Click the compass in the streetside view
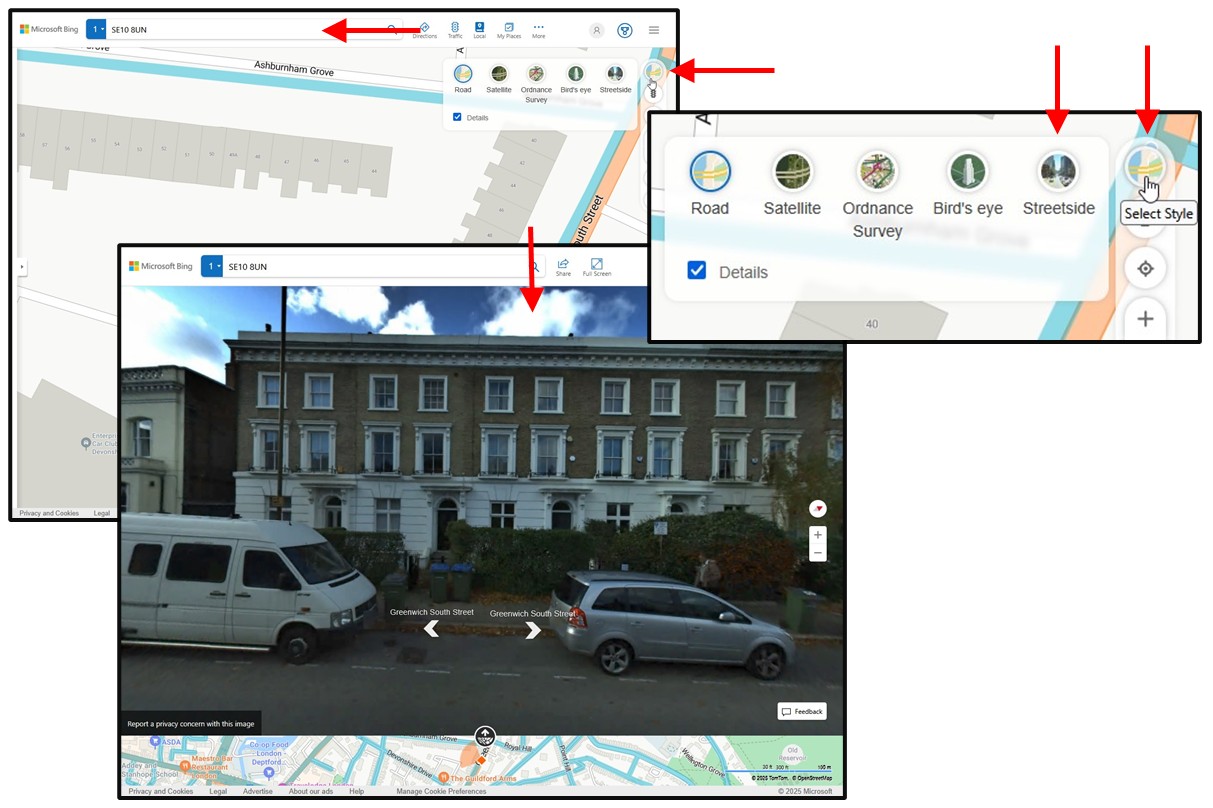1213x808 pixels. coord(818,508)
